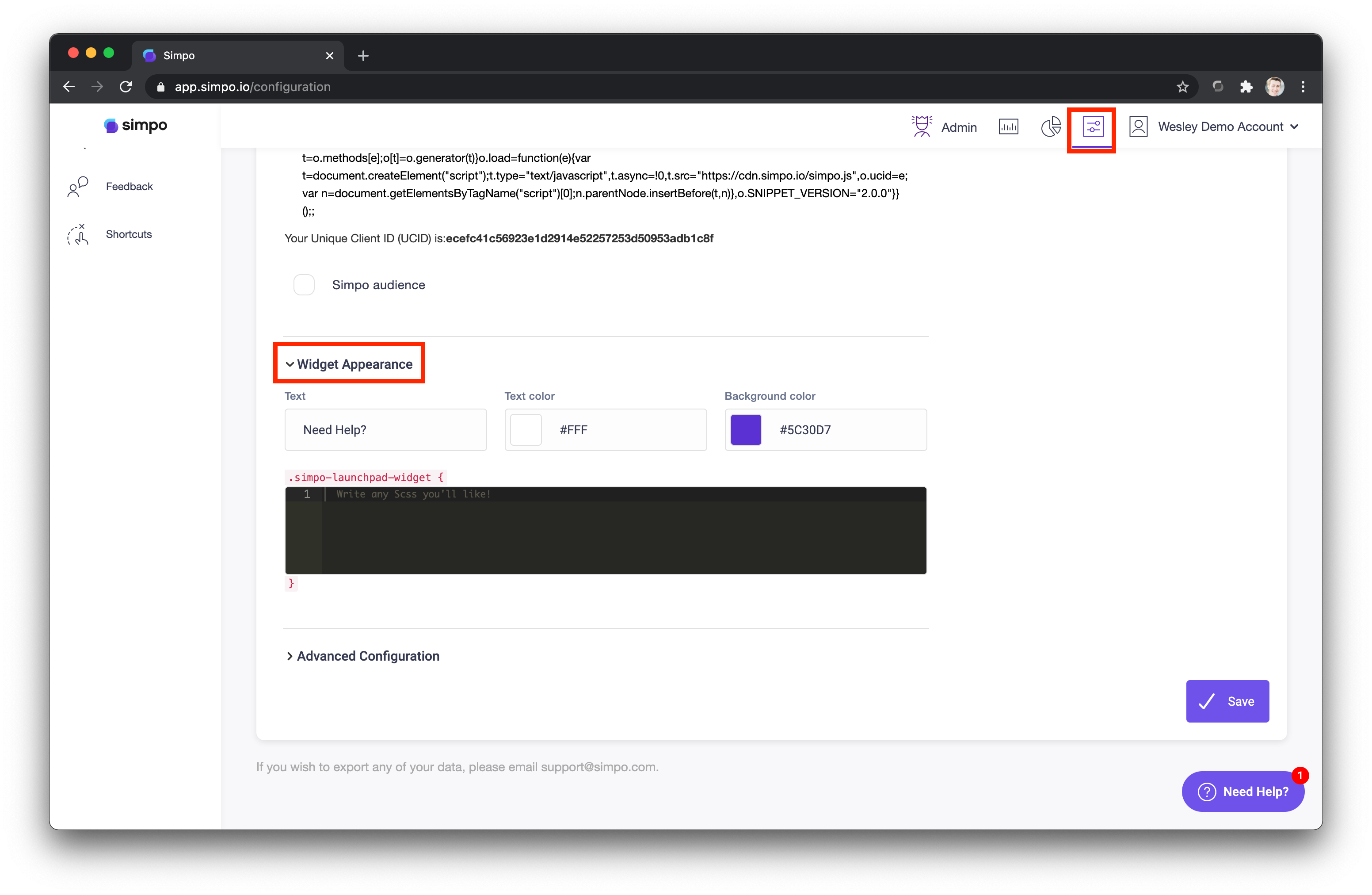Click the export data support email text
This screenshot has width=1372, height=895.
(x=457, y=766)
